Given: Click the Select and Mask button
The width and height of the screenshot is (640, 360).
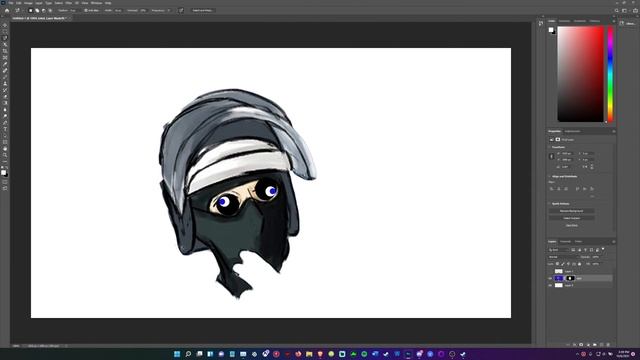Looking at the screenshot, I should 203,10.
